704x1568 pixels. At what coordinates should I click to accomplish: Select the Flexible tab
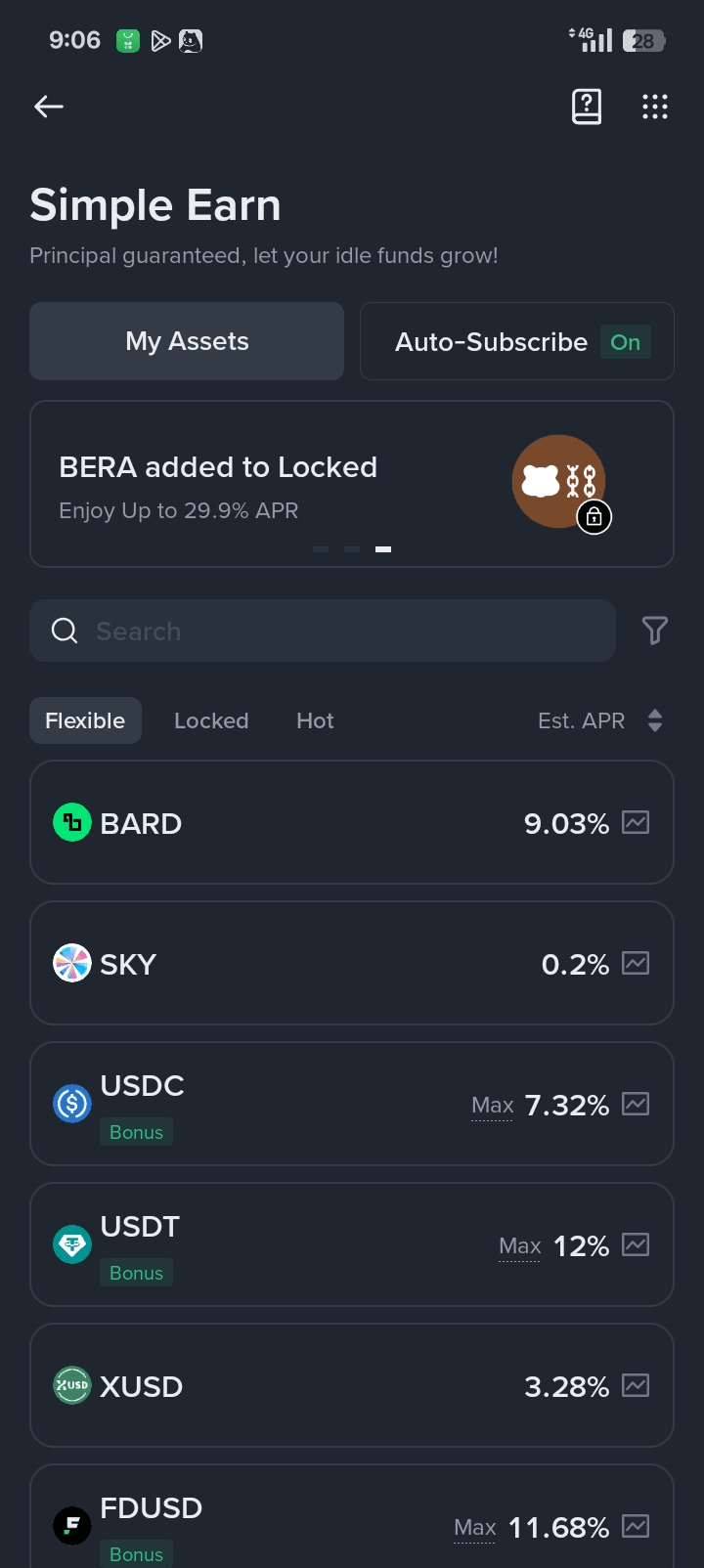85,721
